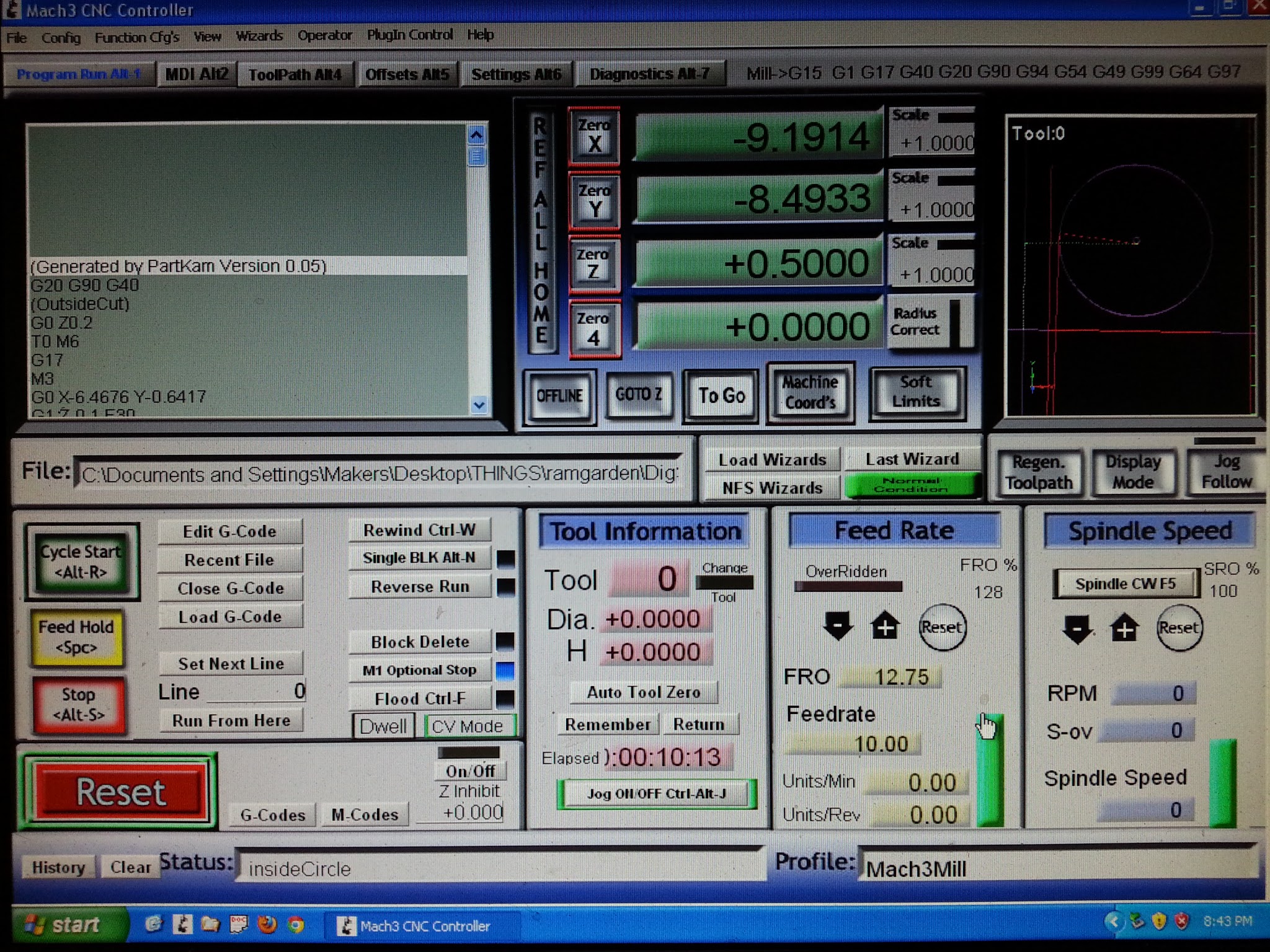The image size is (1270, 952).
Task: Click Load G-Code
Action: 230,617
